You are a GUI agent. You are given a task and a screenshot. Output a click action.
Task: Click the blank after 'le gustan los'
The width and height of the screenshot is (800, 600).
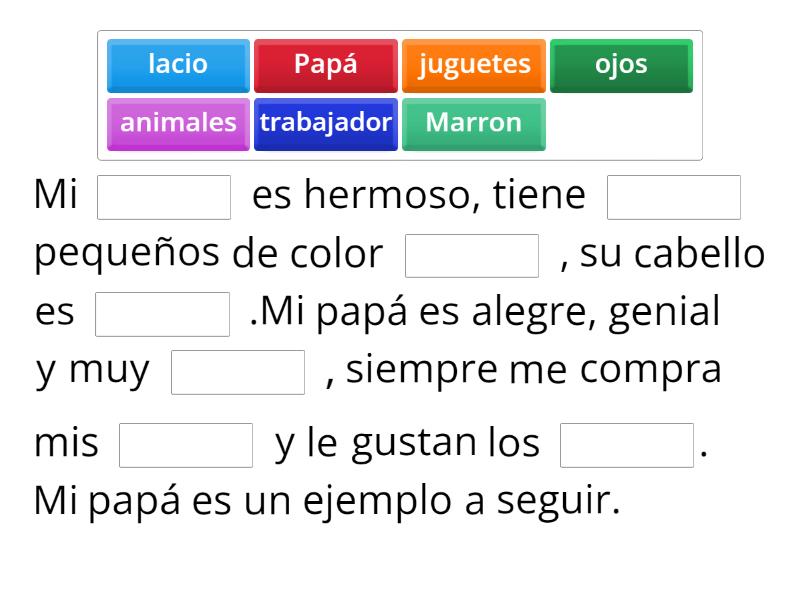pos(626,443)
